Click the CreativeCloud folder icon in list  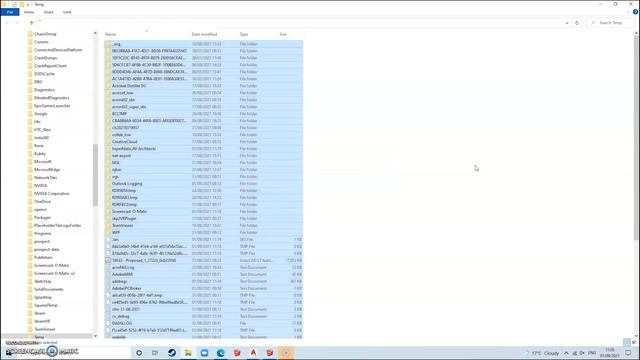click(108, 142)
